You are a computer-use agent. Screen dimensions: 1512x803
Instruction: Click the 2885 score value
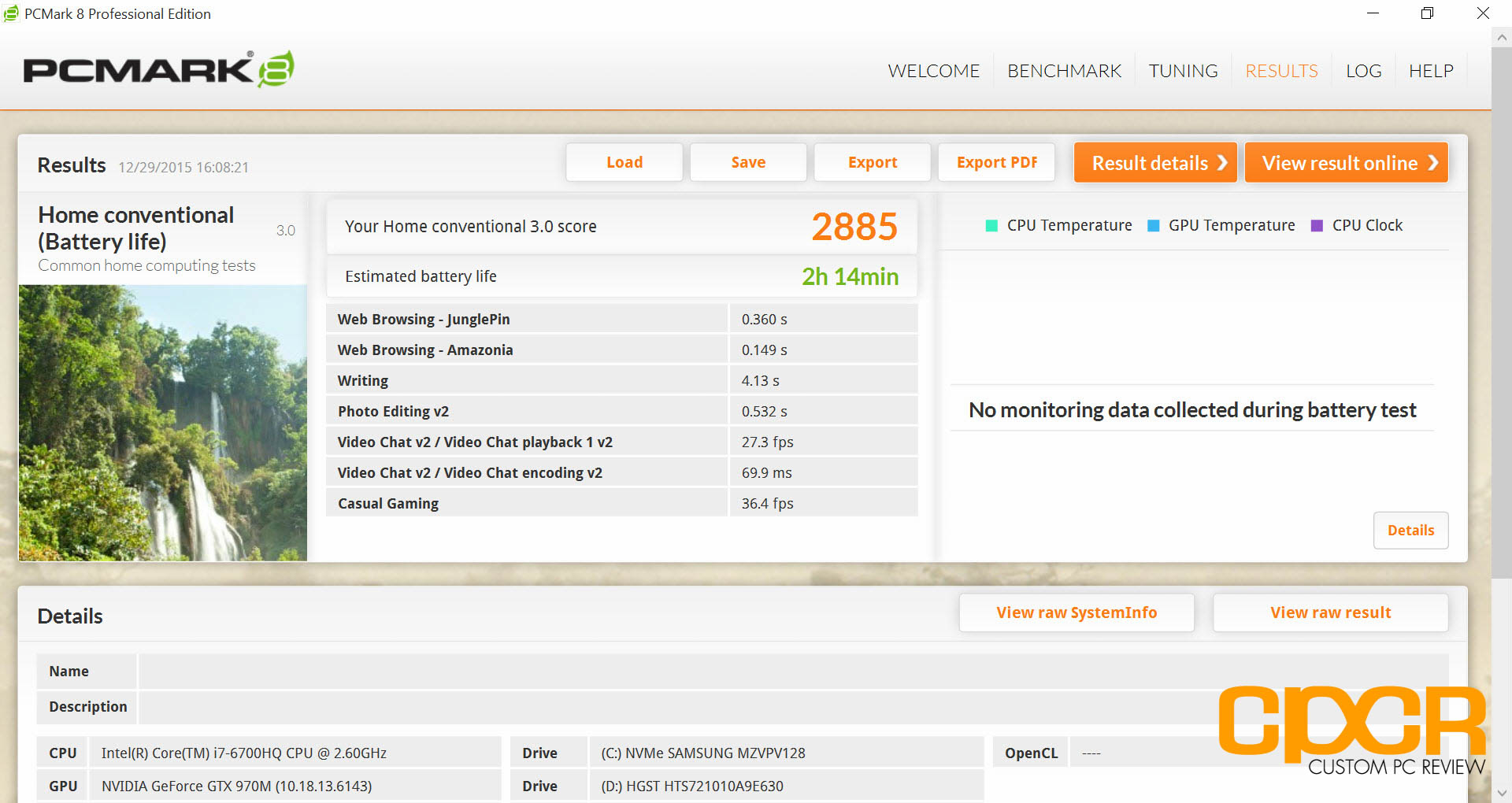[854, 227]
